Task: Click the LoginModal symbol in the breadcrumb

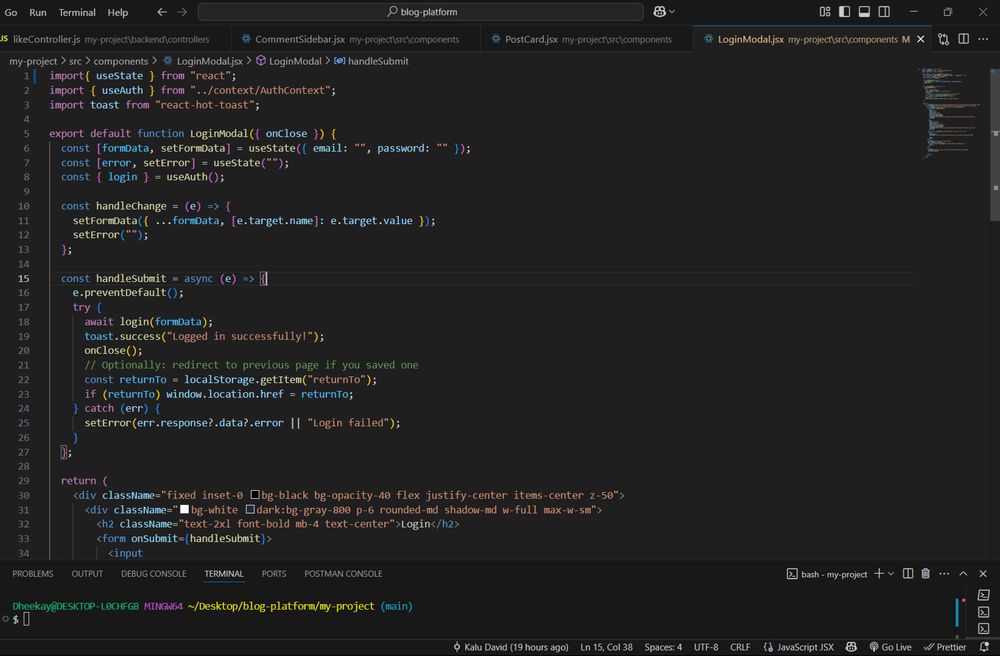Action: pyautogui.click(x=289, y=61)
